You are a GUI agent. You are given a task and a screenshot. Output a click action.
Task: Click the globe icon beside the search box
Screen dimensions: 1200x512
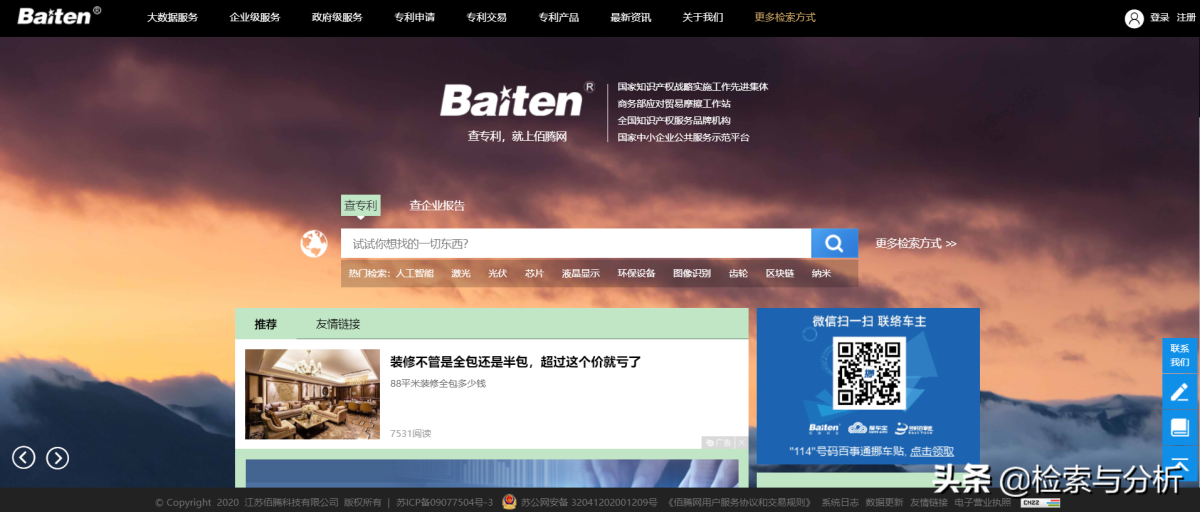(314, 243)
